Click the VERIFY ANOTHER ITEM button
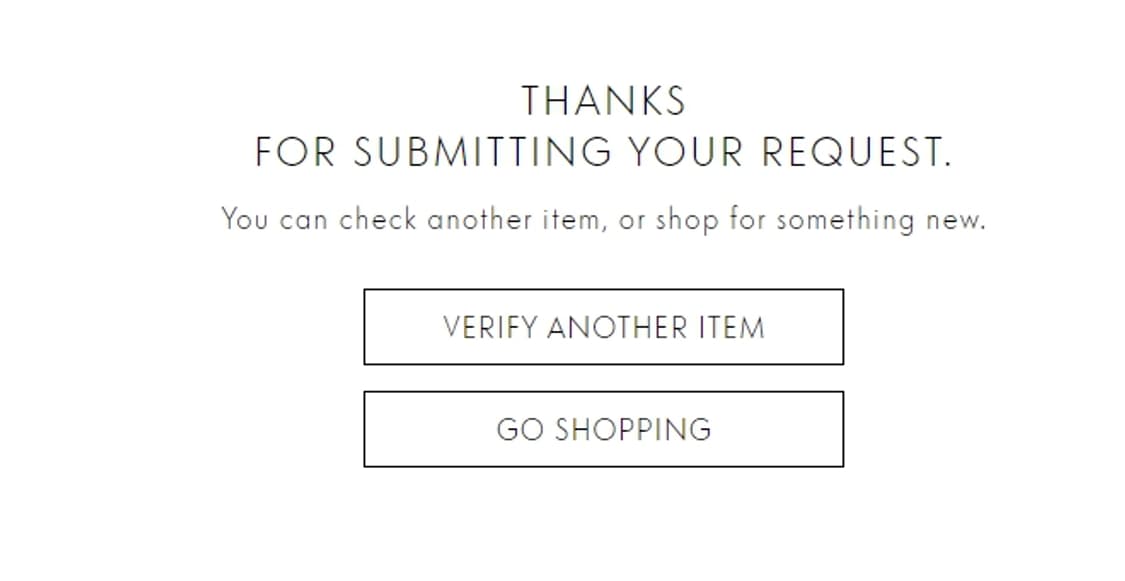 [x=603, y=327]
